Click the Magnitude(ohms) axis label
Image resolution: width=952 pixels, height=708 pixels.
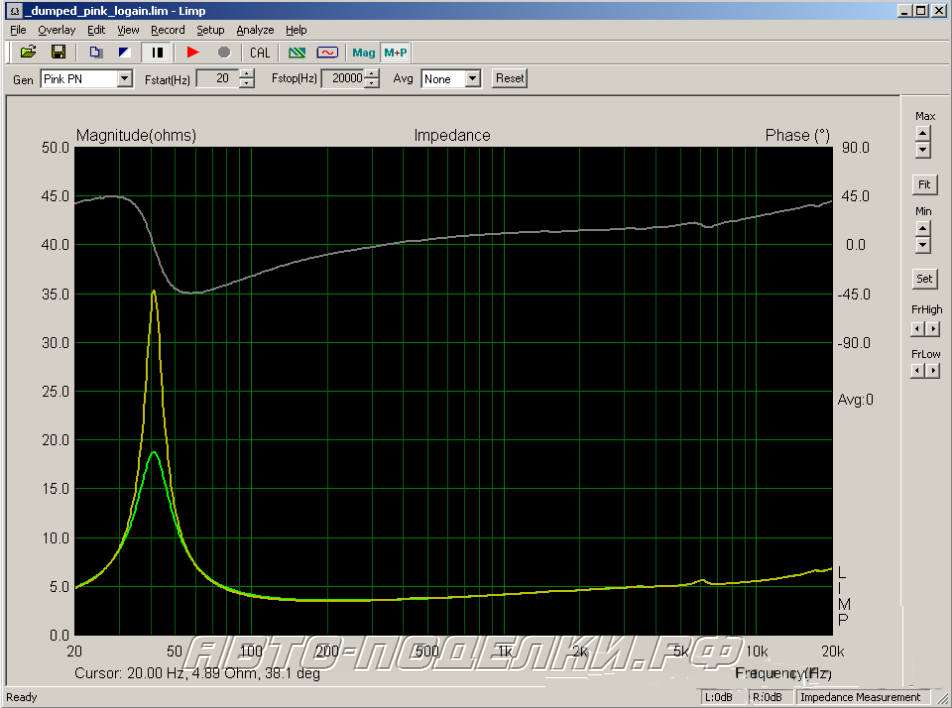coord(136,135)
